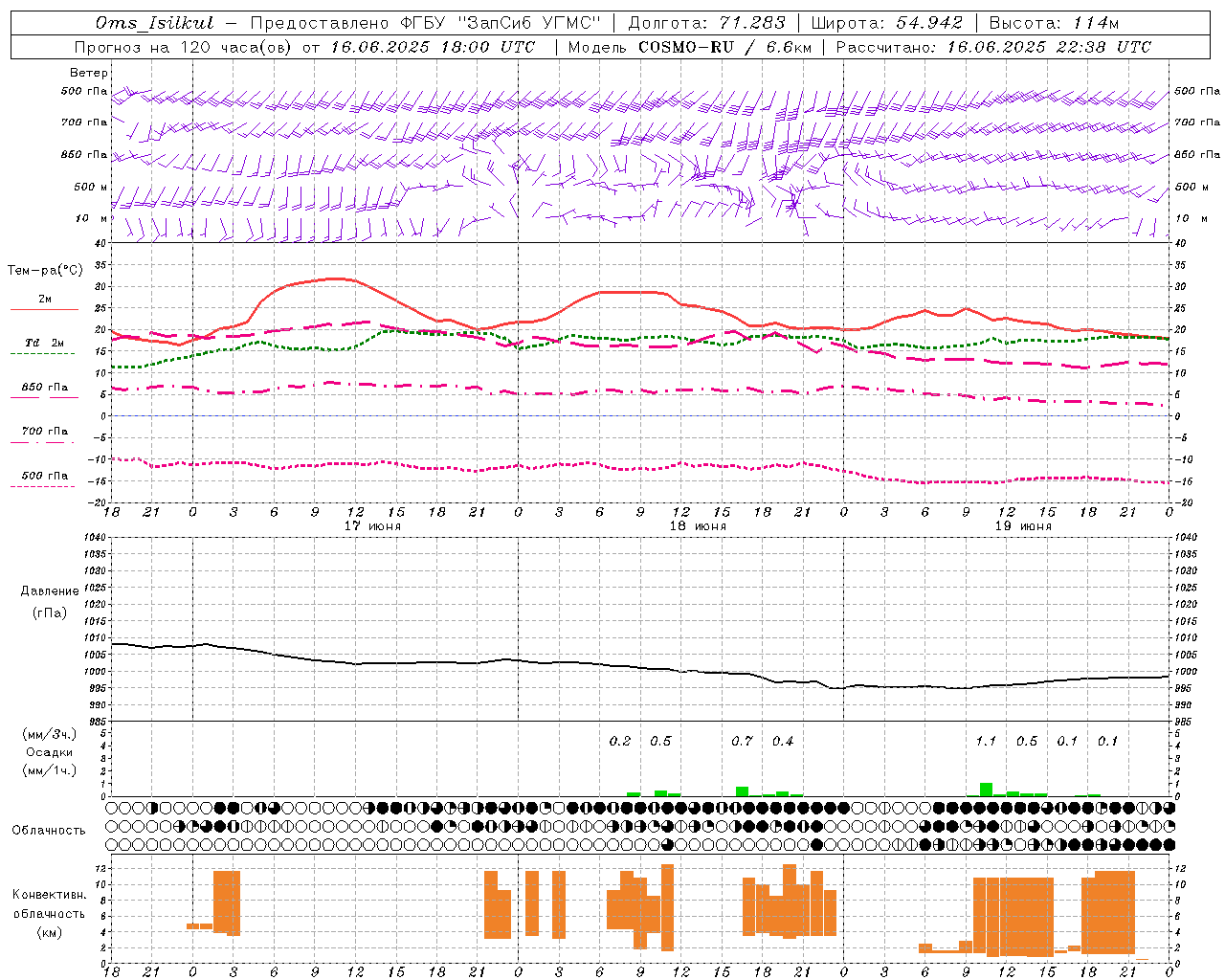
Task: Select the precipitation value 0.7
Action: pyautogui.click(x=742, y=741)
